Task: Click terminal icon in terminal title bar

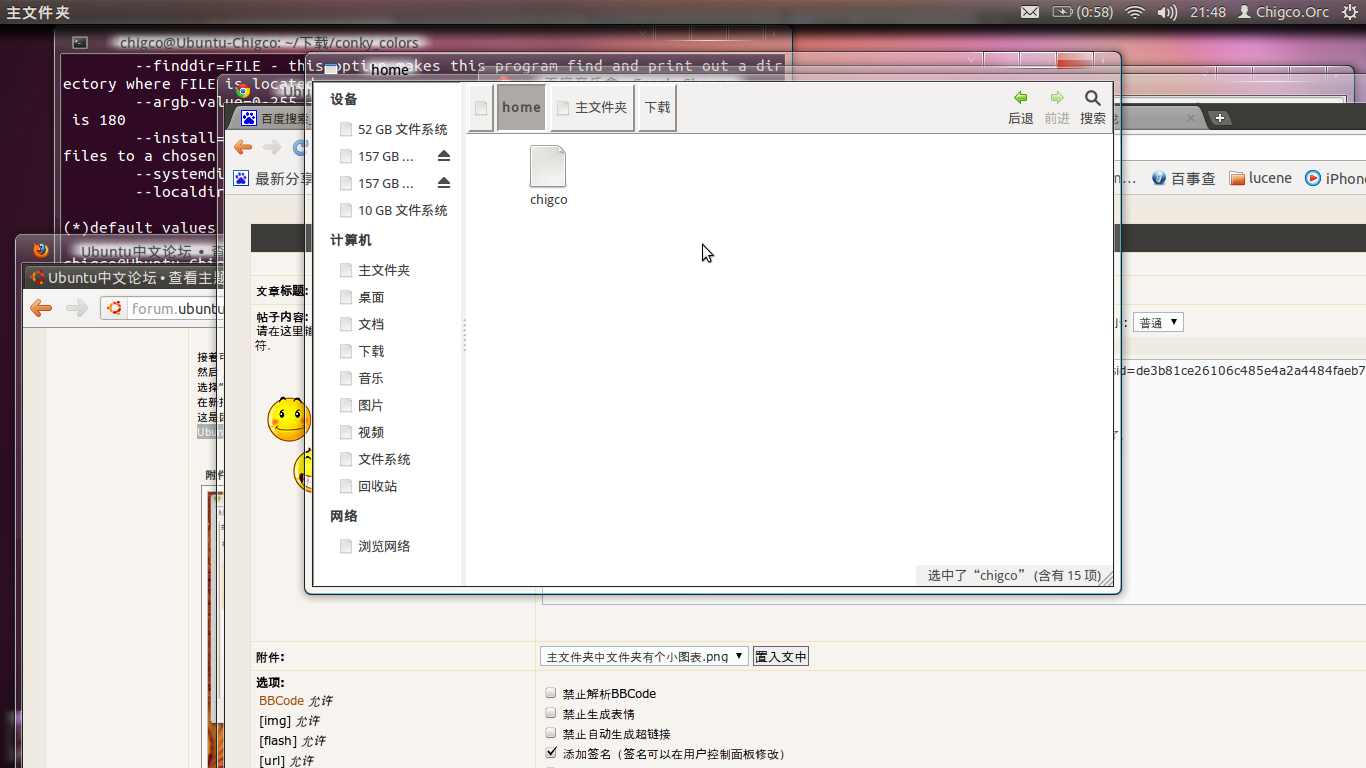Action: [x=80, y=42]
